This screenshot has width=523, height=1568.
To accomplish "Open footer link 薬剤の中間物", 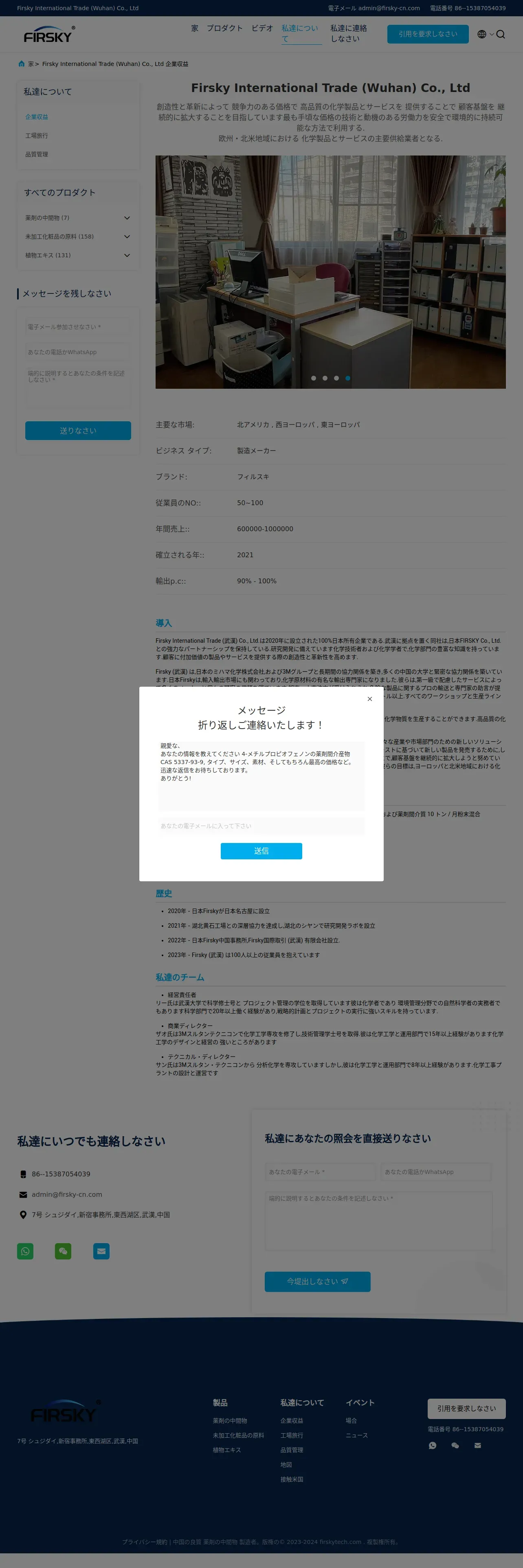I will click(x=230, y=1421).
